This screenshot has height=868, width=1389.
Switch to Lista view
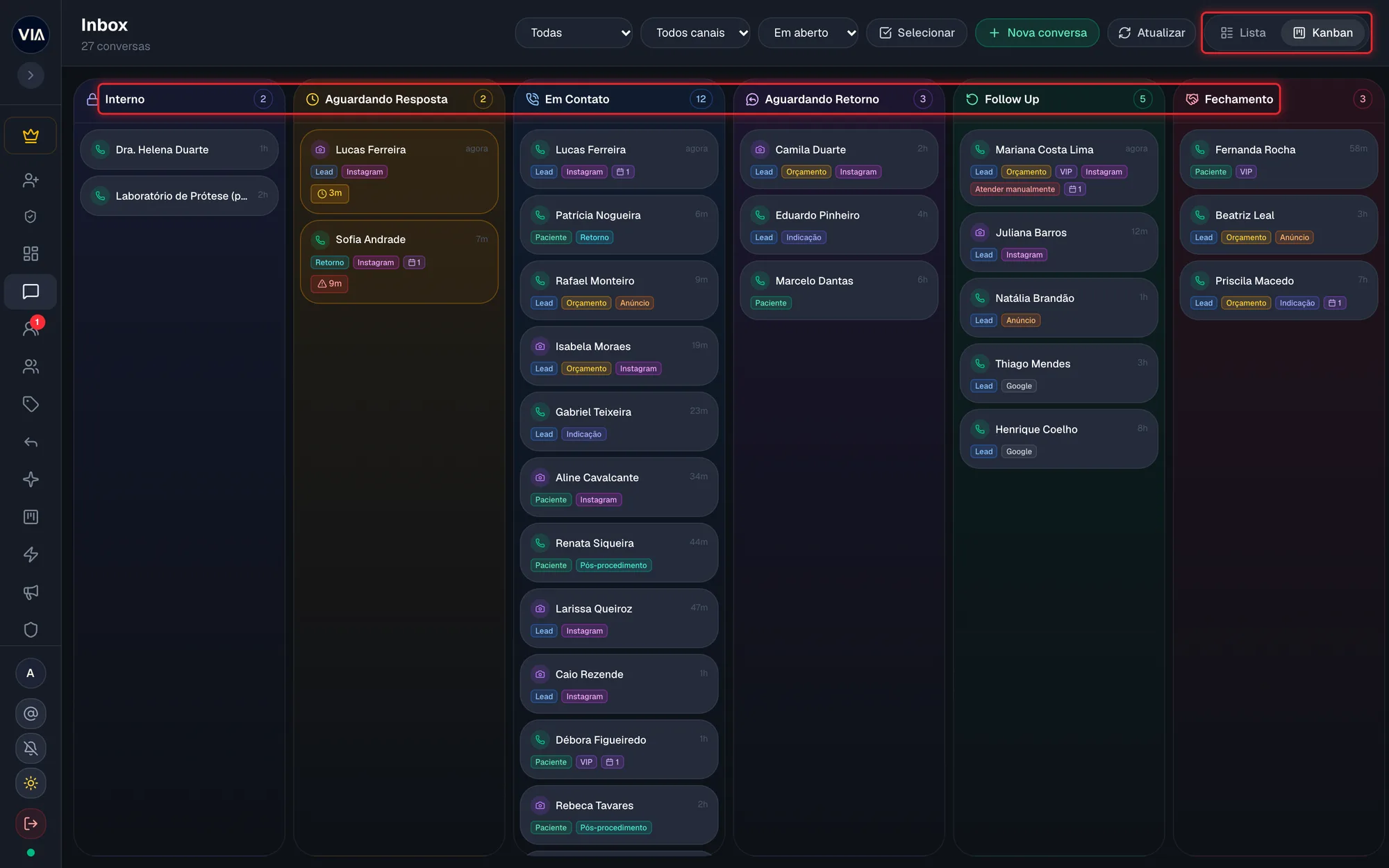click(x=1243, y=33)
